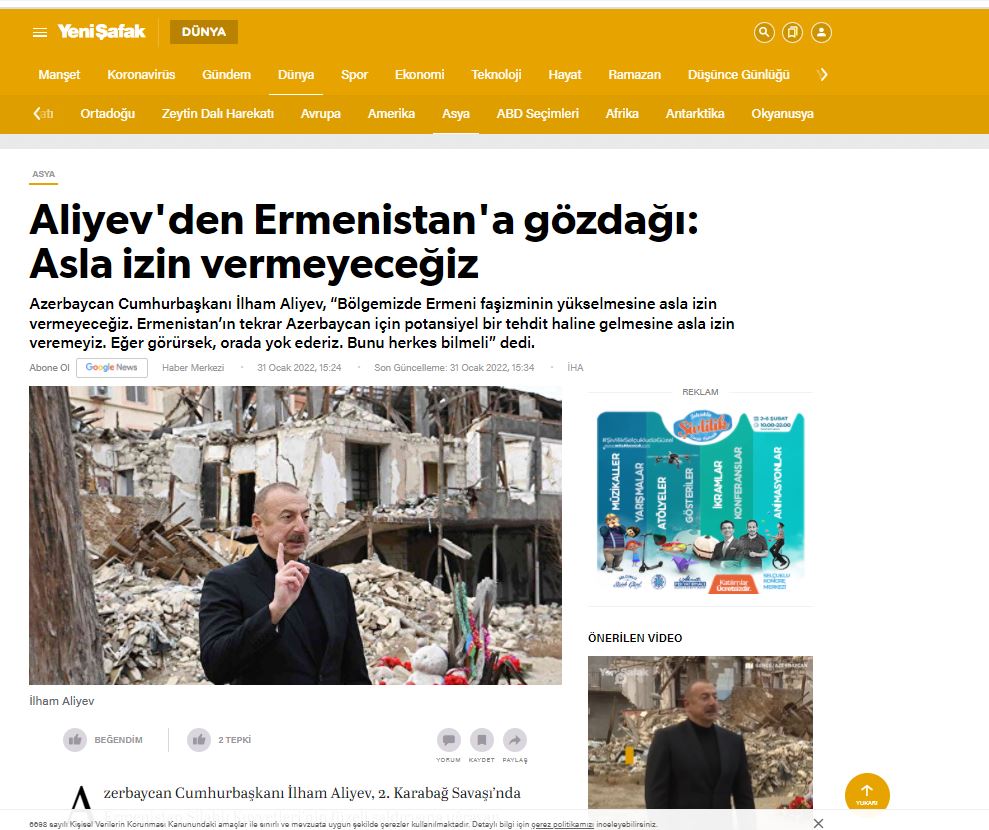
Task: Toggle the 2 Tepki reaction button
Action: (219, 740)
